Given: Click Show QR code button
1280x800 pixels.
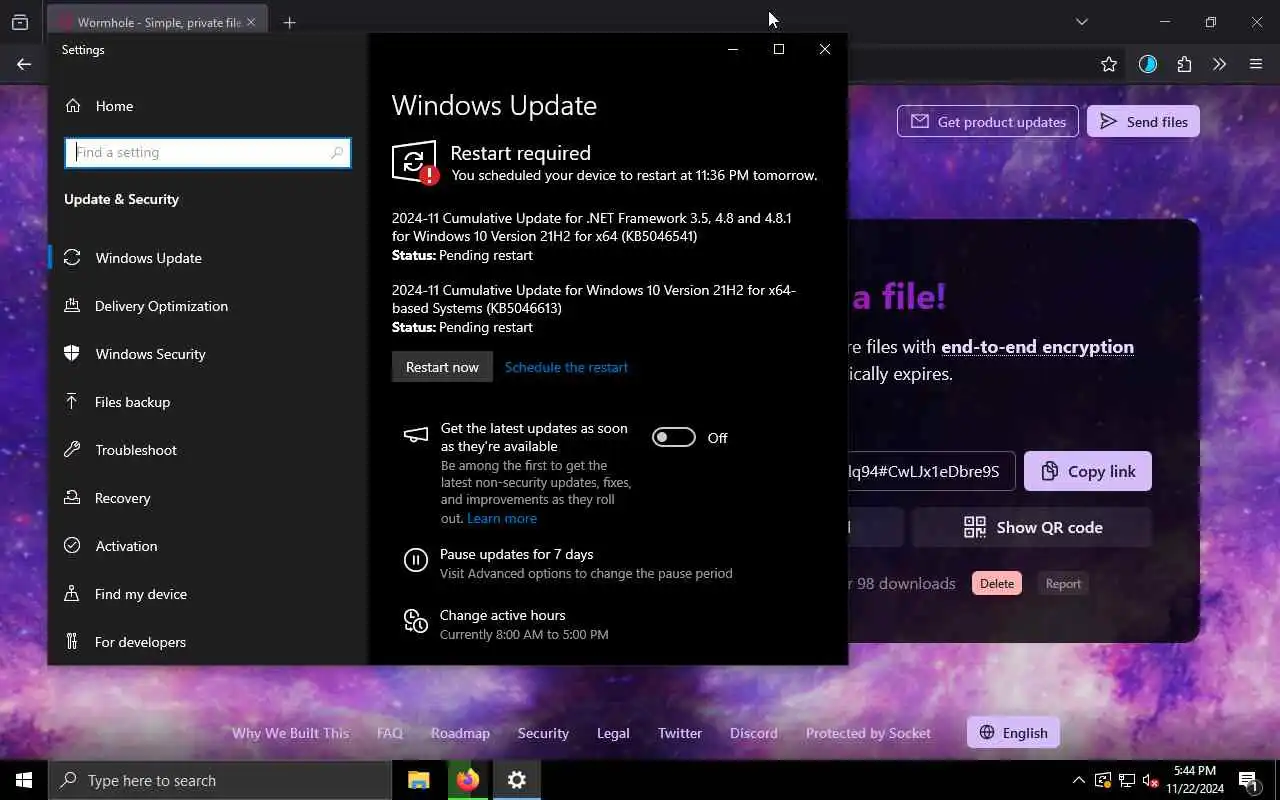Looking at the screenshot, I should click(x=1032, y=527).
